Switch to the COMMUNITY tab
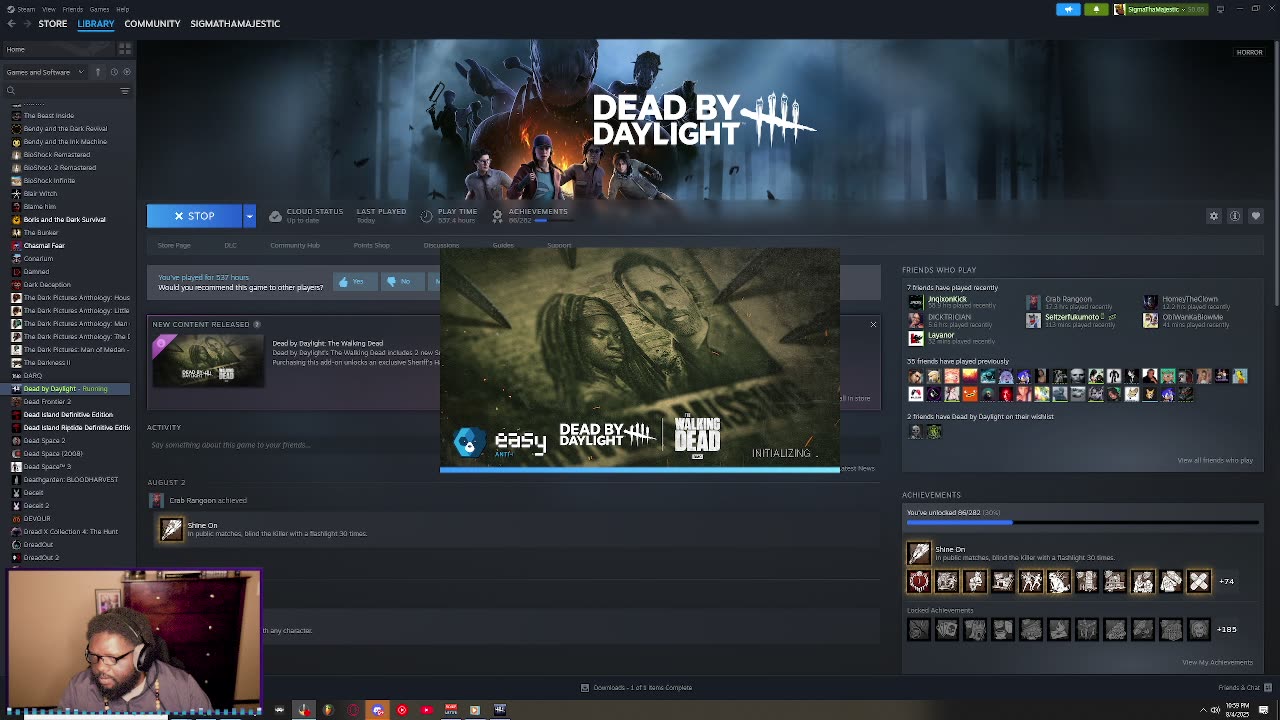 point(152,23)
